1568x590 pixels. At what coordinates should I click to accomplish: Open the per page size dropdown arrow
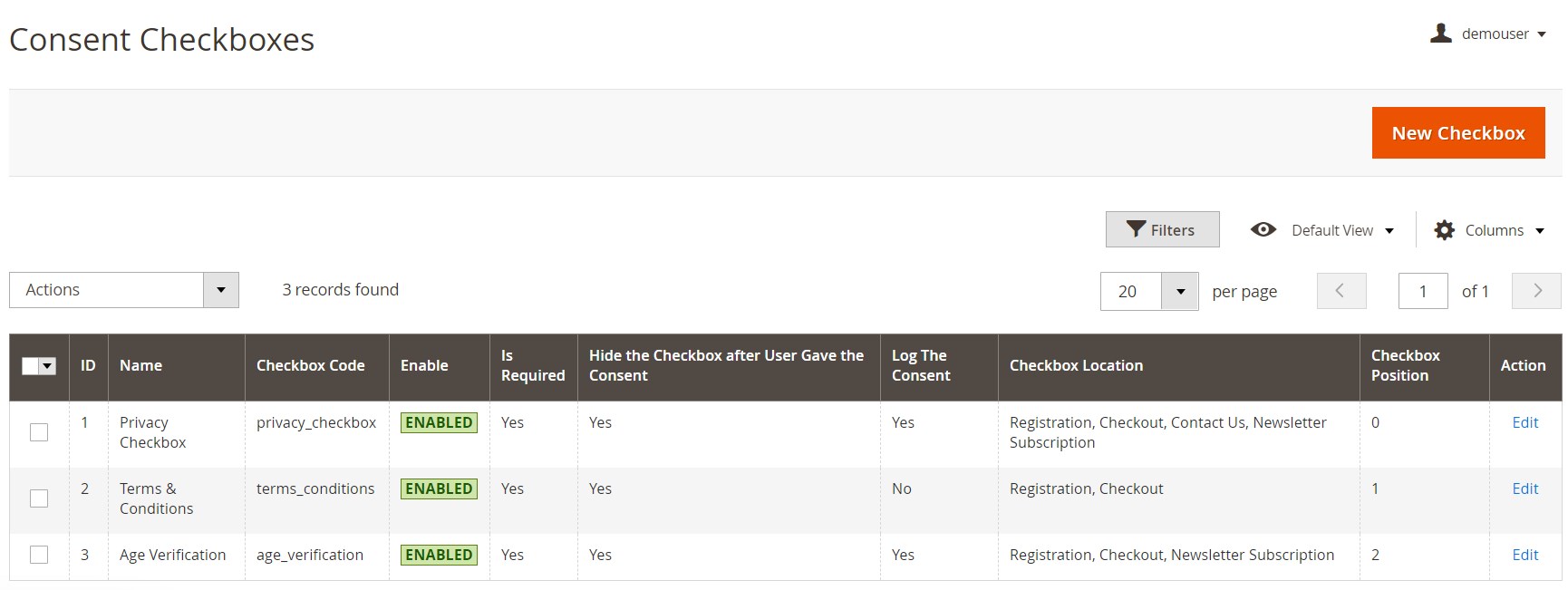pos(1180,292)
